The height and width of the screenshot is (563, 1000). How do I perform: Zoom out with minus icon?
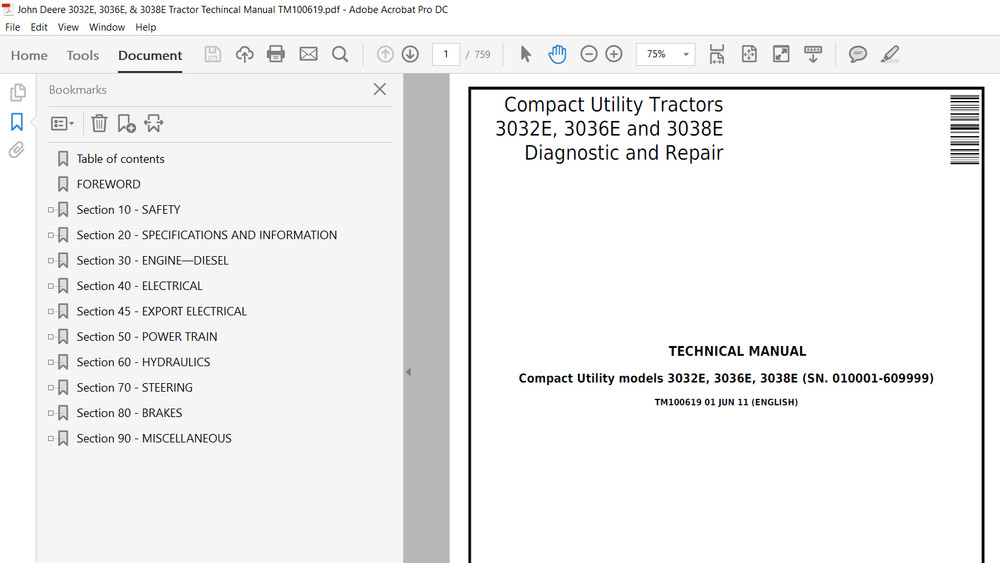coord(589,54)
